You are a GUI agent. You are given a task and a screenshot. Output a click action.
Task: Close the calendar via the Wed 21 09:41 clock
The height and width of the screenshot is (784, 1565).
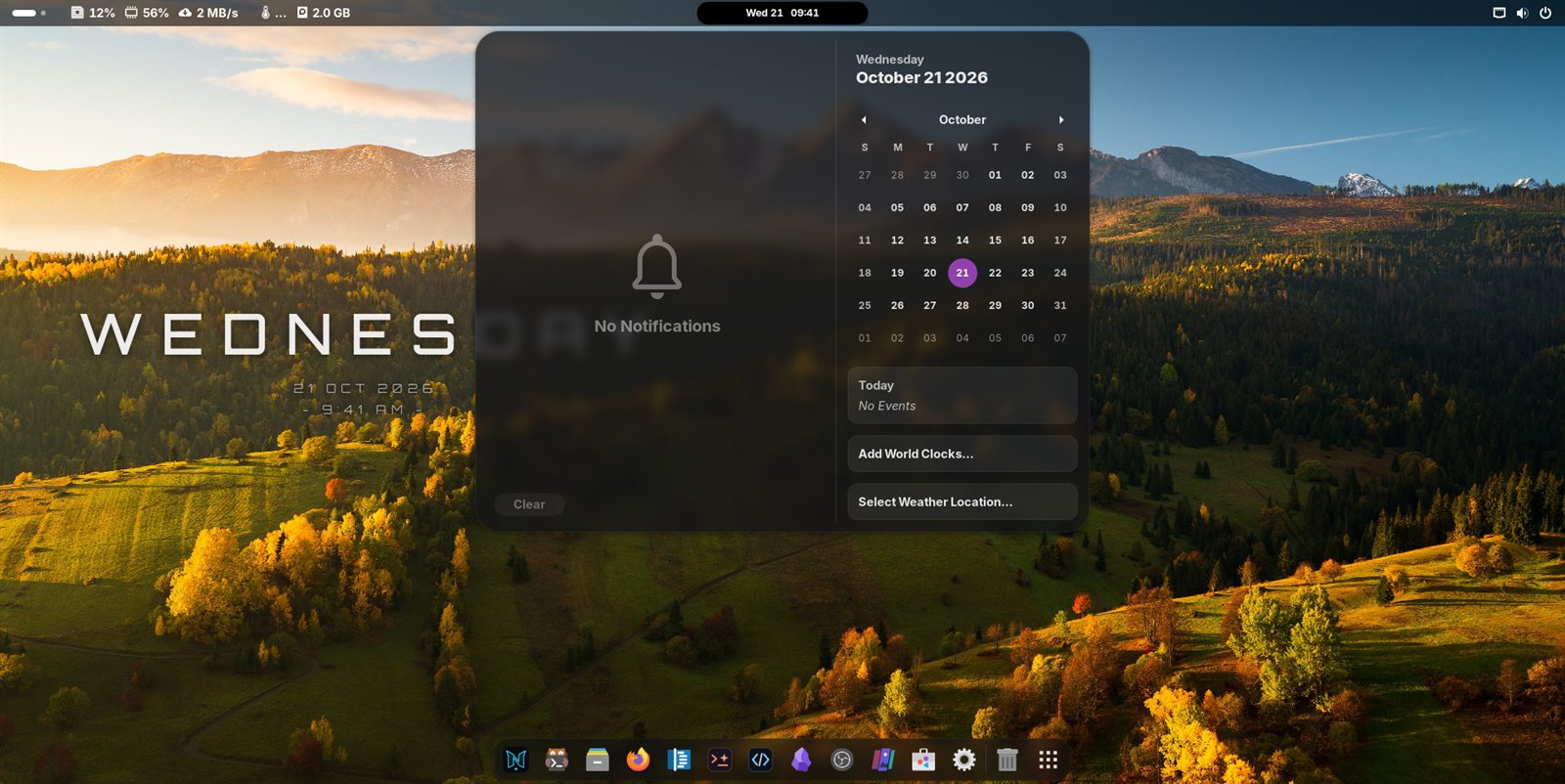(782, 13)
